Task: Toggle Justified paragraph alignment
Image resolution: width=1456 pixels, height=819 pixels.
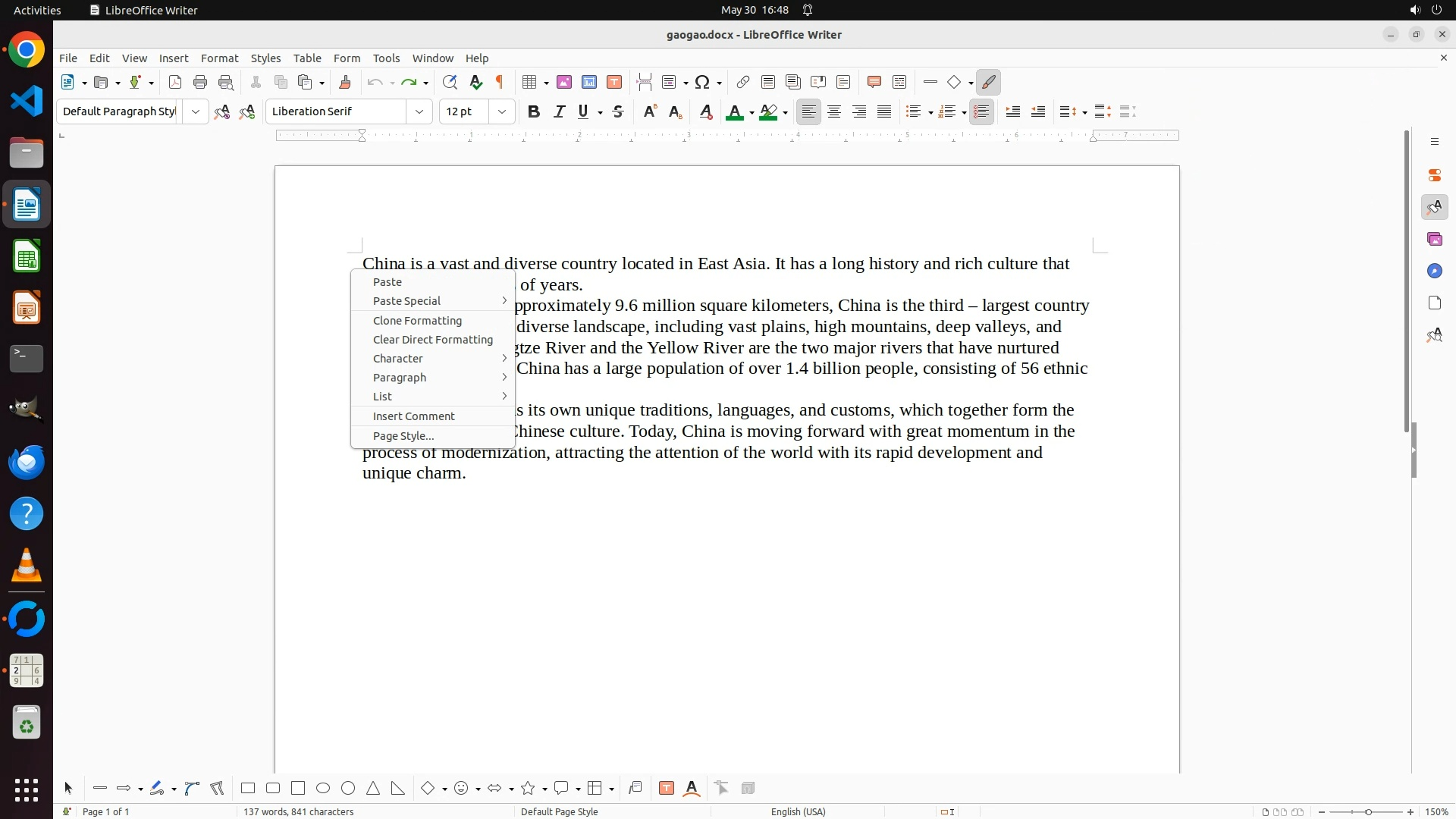Action: 884,112
